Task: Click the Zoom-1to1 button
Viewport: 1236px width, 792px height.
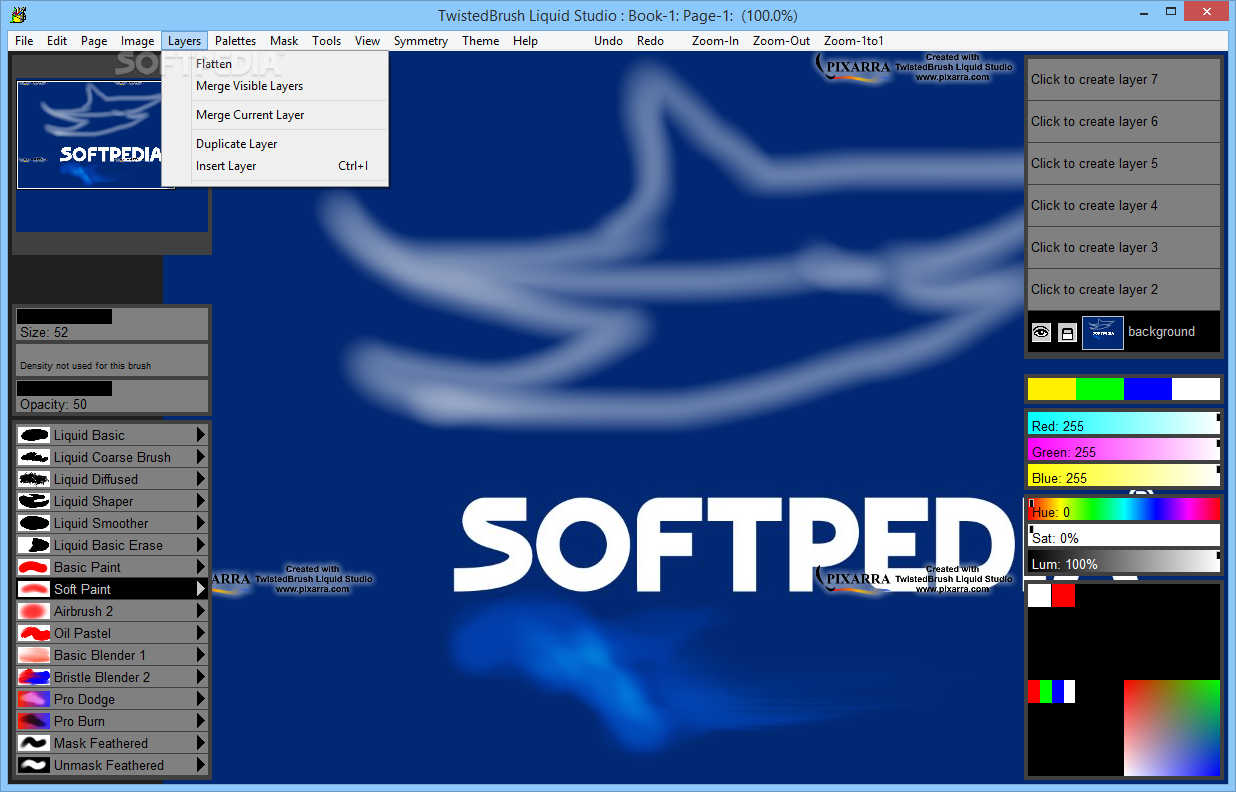Action: [854, 41]
